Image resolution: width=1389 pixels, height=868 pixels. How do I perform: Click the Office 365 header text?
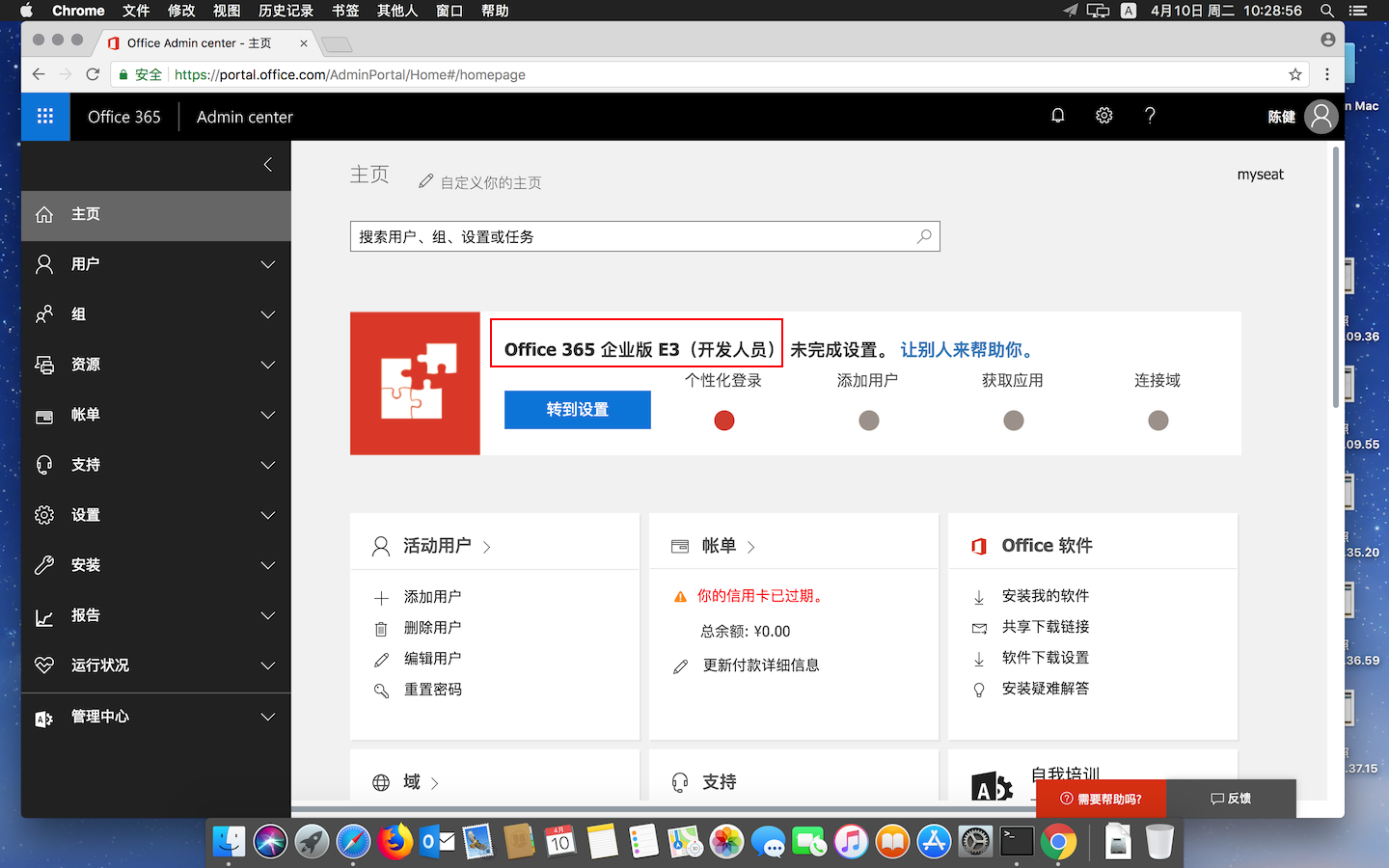click(124, 117)
